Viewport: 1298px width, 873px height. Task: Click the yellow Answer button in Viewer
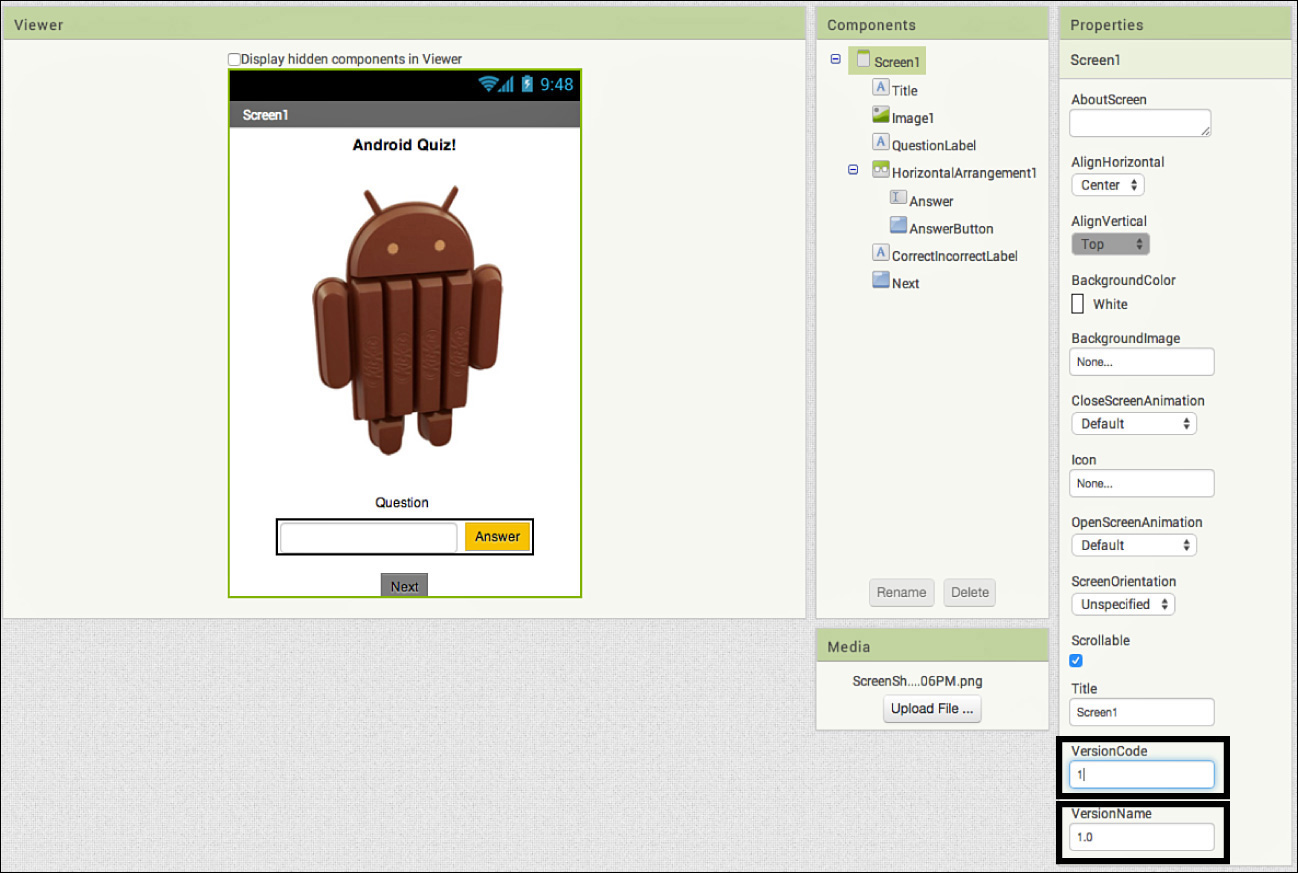(x=497, y=537)
